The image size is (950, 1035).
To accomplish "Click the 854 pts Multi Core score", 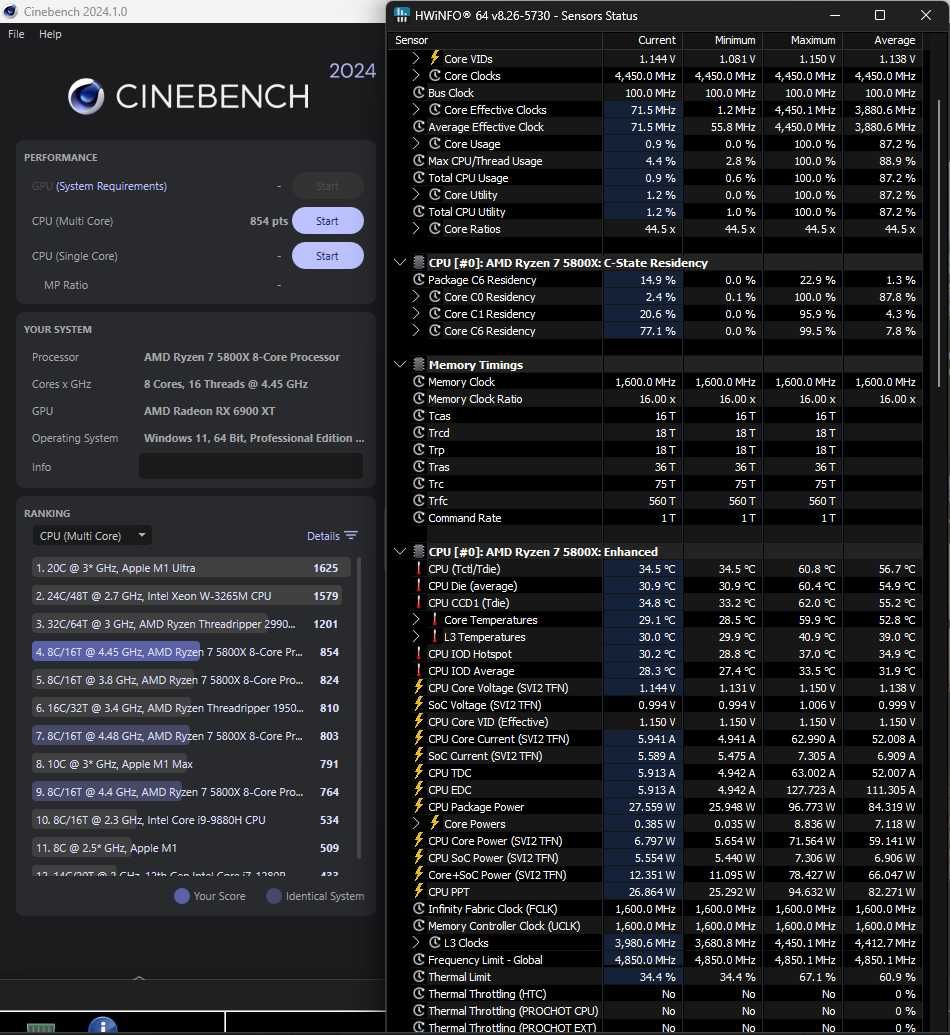I will pyautogui.click(x=269, y=221).
